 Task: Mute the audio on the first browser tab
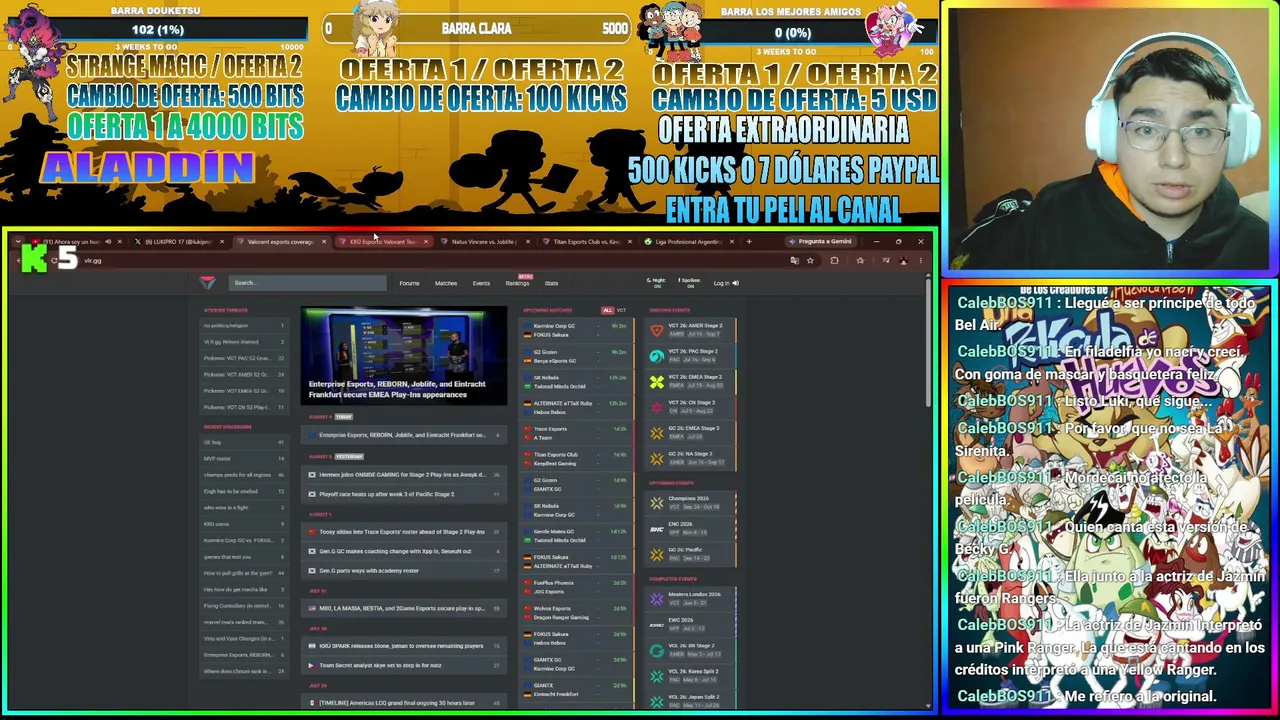[x=109, y=241]
